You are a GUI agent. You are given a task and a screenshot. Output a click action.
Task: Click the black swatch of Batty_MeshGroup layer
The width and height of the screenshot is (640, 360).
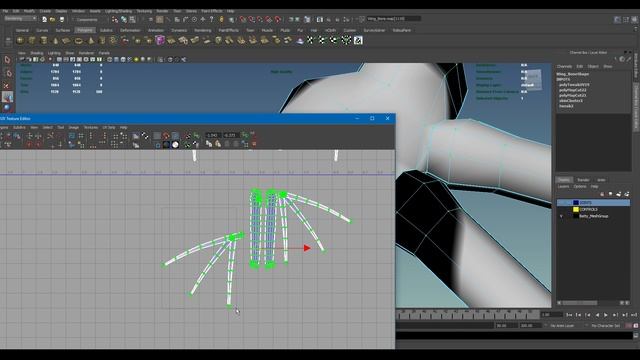(x=576, y=216)
